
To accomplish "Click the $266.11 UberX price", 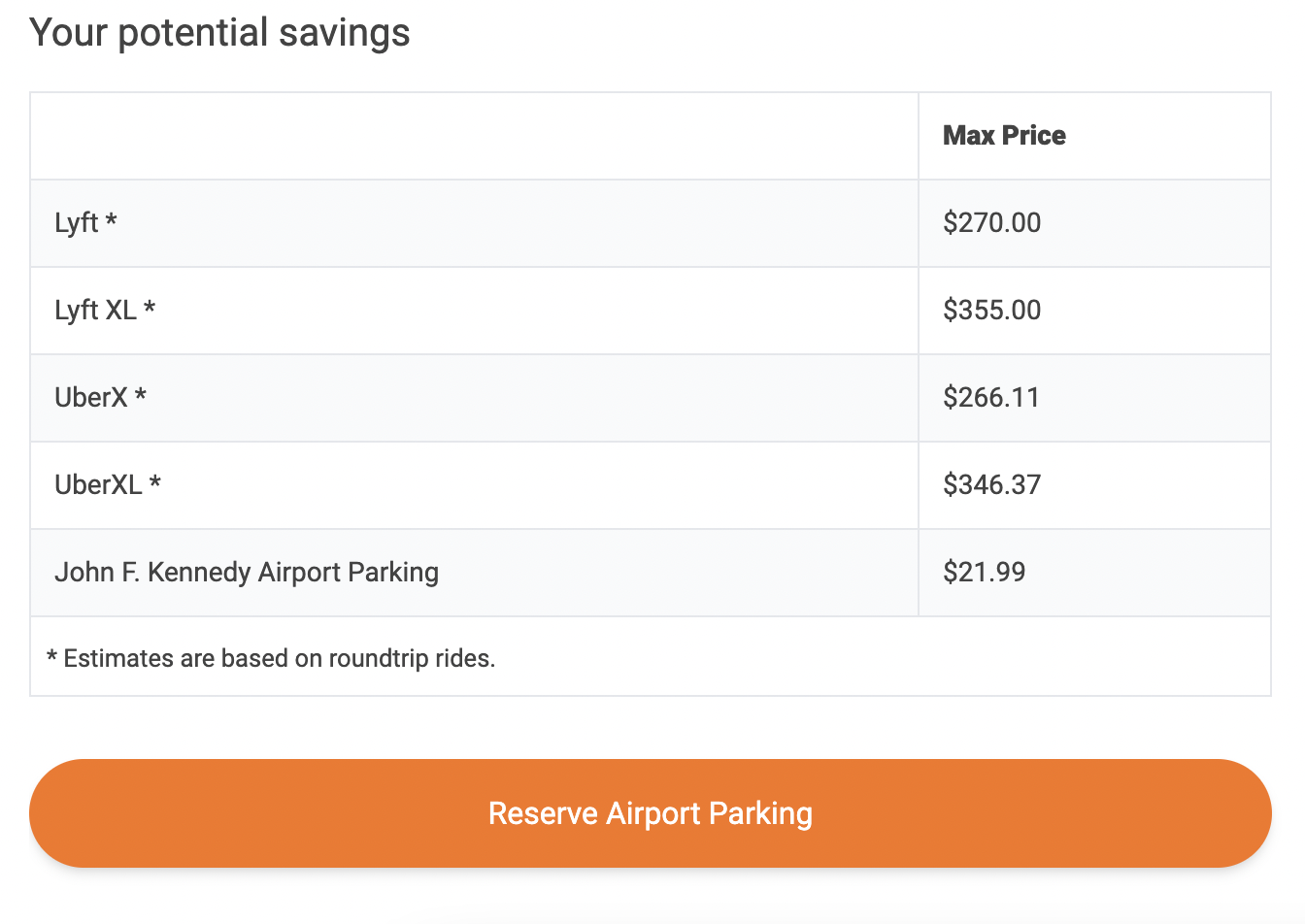I will (990, 398).
